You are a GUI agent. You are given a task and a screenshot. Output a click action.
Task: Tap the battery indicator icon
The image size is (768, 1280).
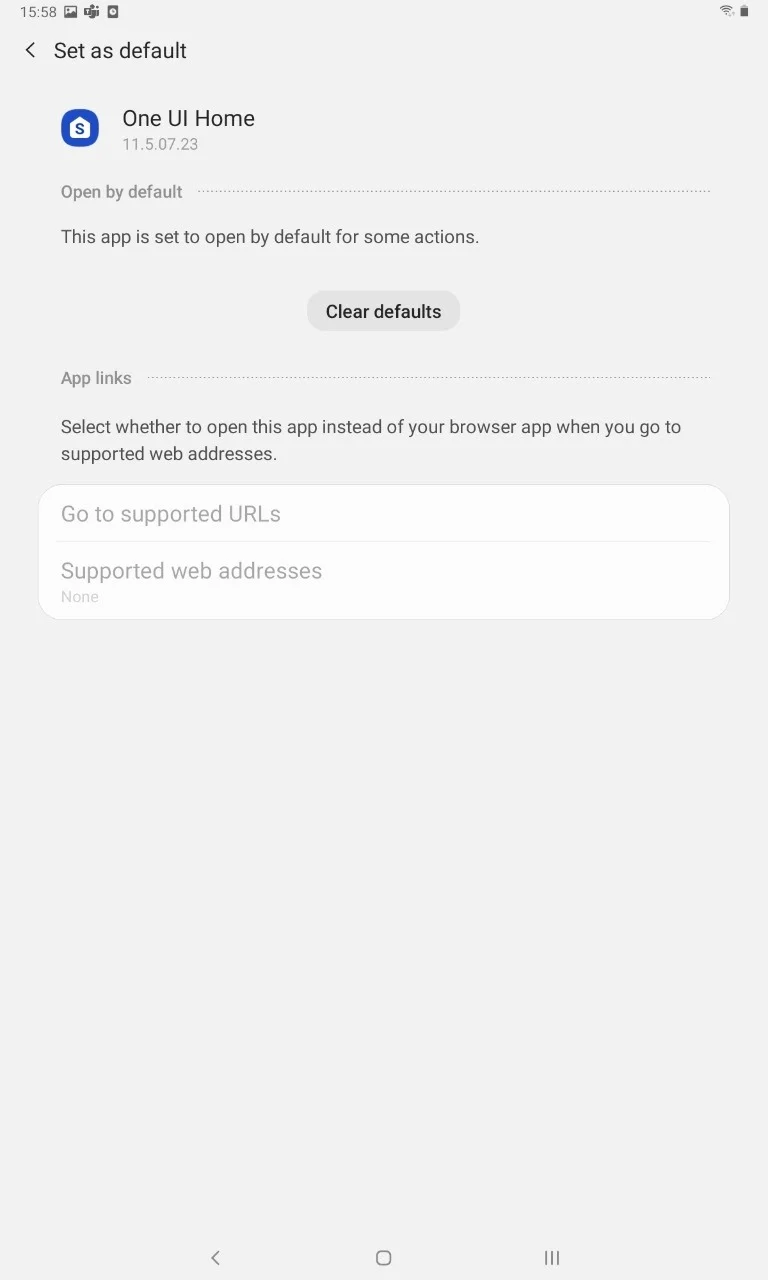[744, 11]
